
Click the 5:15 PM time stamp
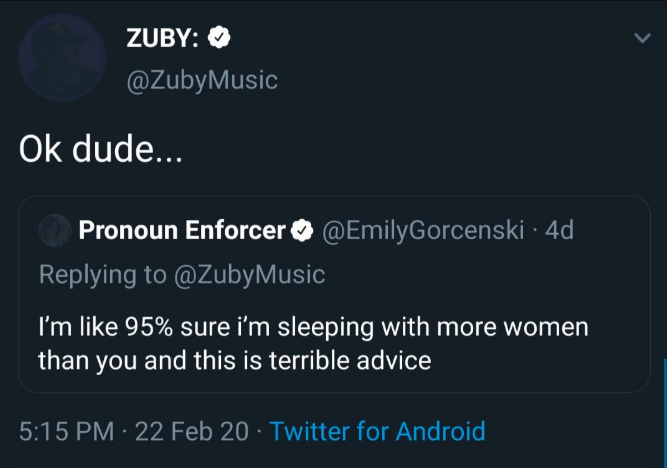(x=65, y=432)
